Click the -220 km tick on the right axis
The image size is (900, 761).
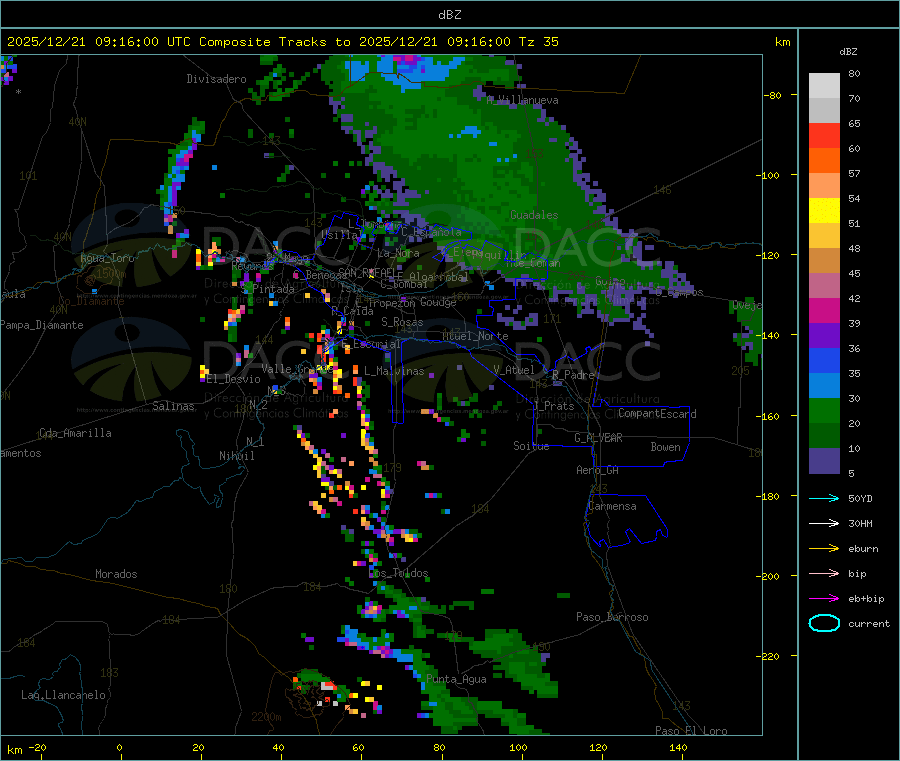pos(769,657)
